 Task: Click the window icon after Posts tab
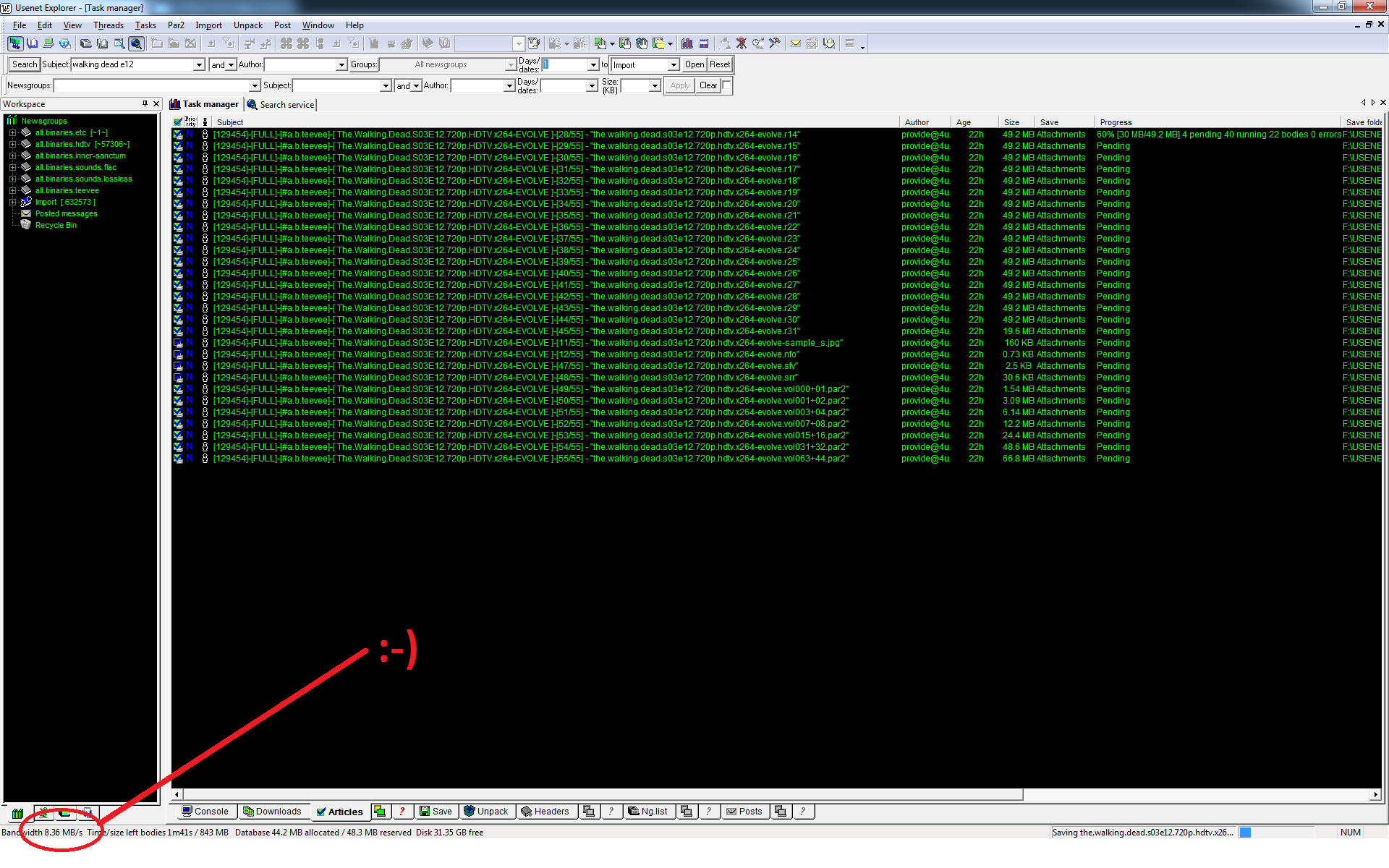(780, 812)
